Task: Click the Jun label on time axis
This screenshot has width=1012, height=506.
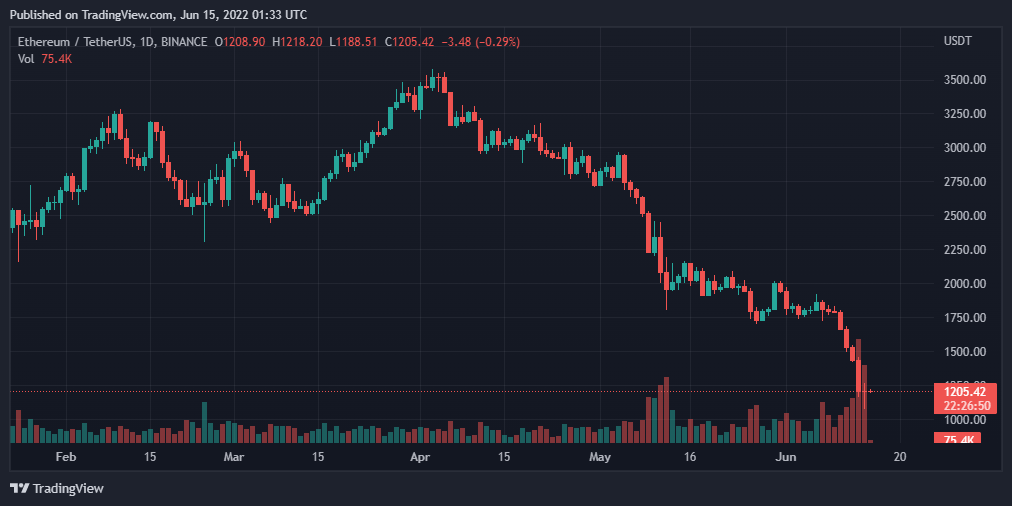Action: pos(786,457)
